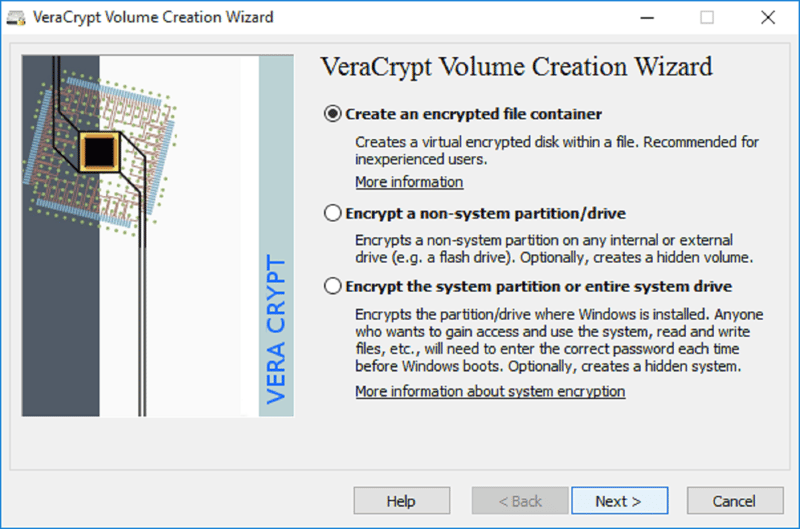Close the Volume Creation Wizard window
Screen dimensions: 800x529
point(767,18)
